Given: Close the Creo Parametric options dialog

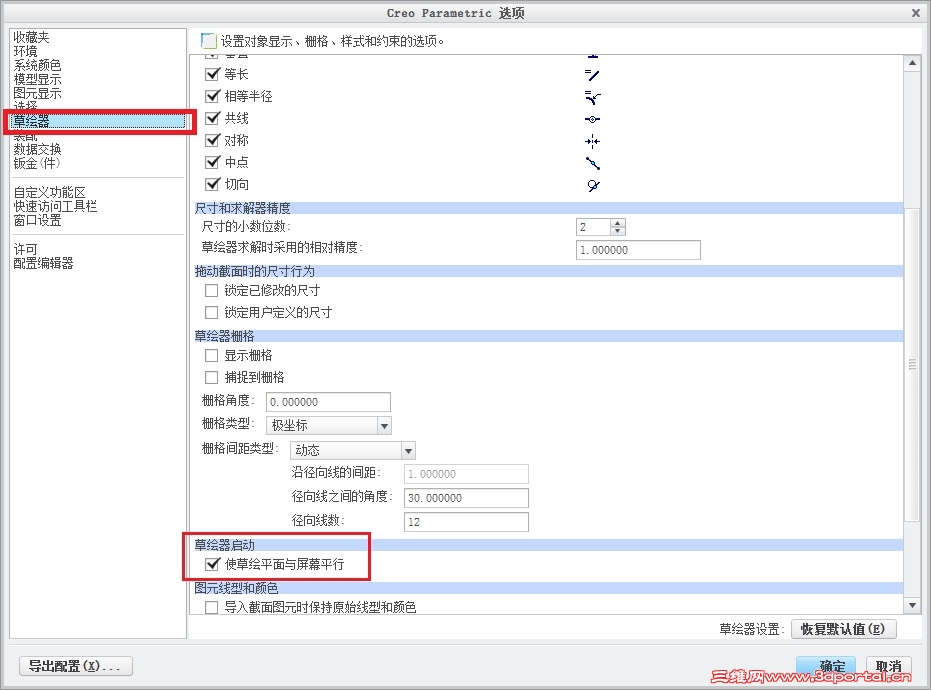Looking at the screenshot, I should pyautogui.click(x=916, y=12).
